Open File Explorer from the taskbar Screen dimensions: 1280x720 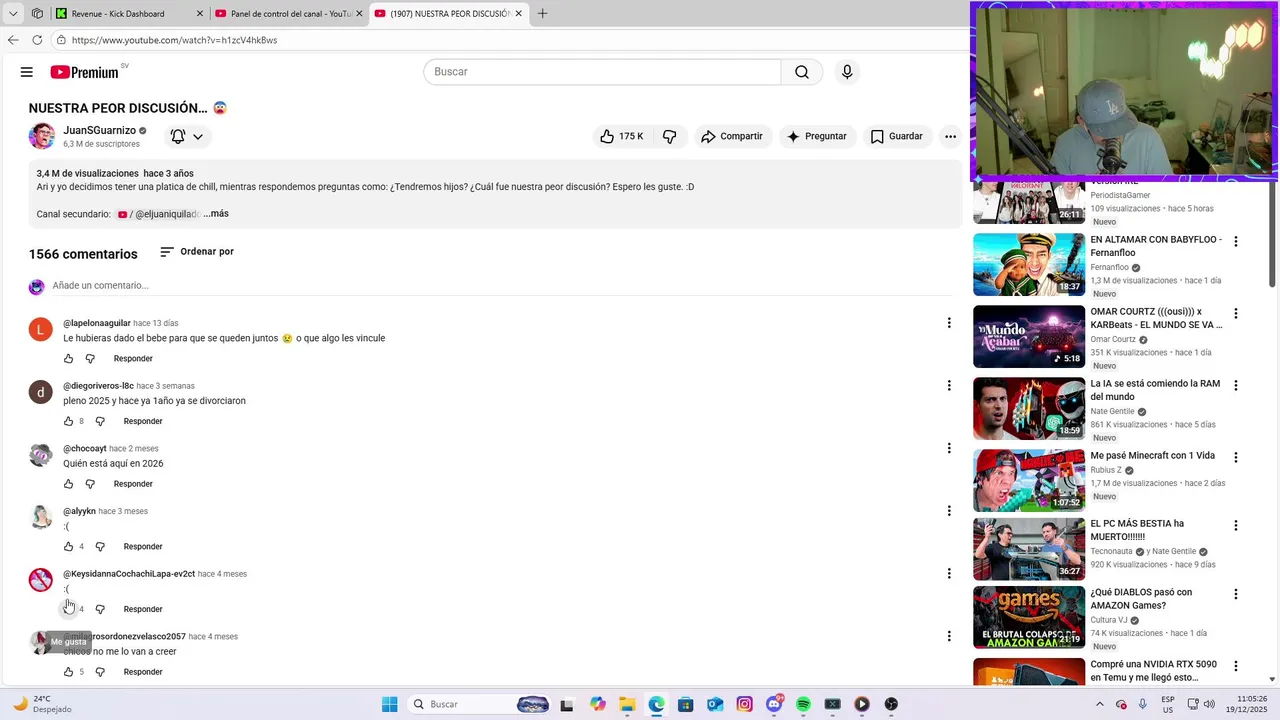pos(627,704)
